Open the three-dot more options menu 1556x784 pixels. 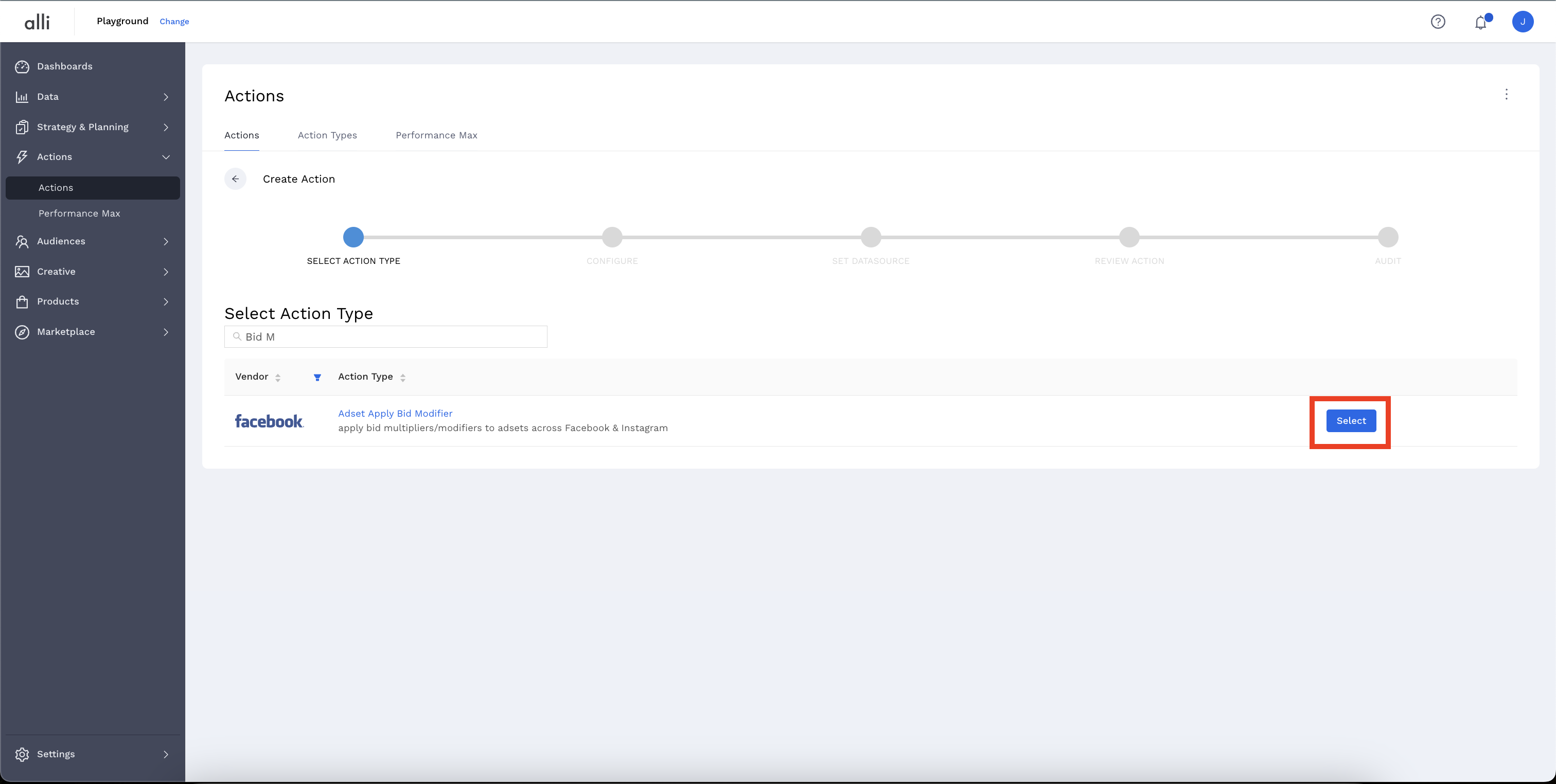(1506, 94)
